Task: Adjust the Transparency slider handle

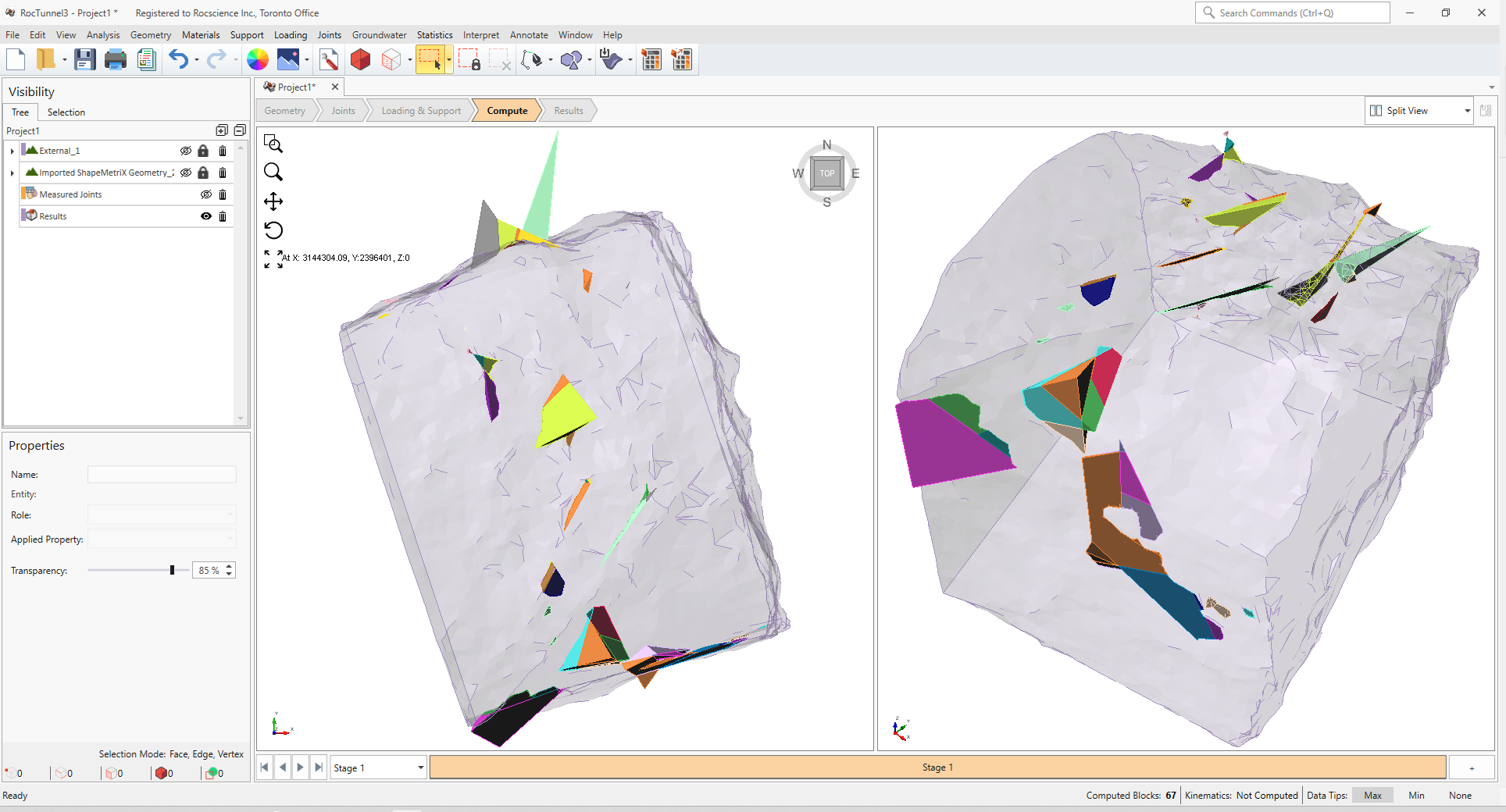Action: (172, 570)
